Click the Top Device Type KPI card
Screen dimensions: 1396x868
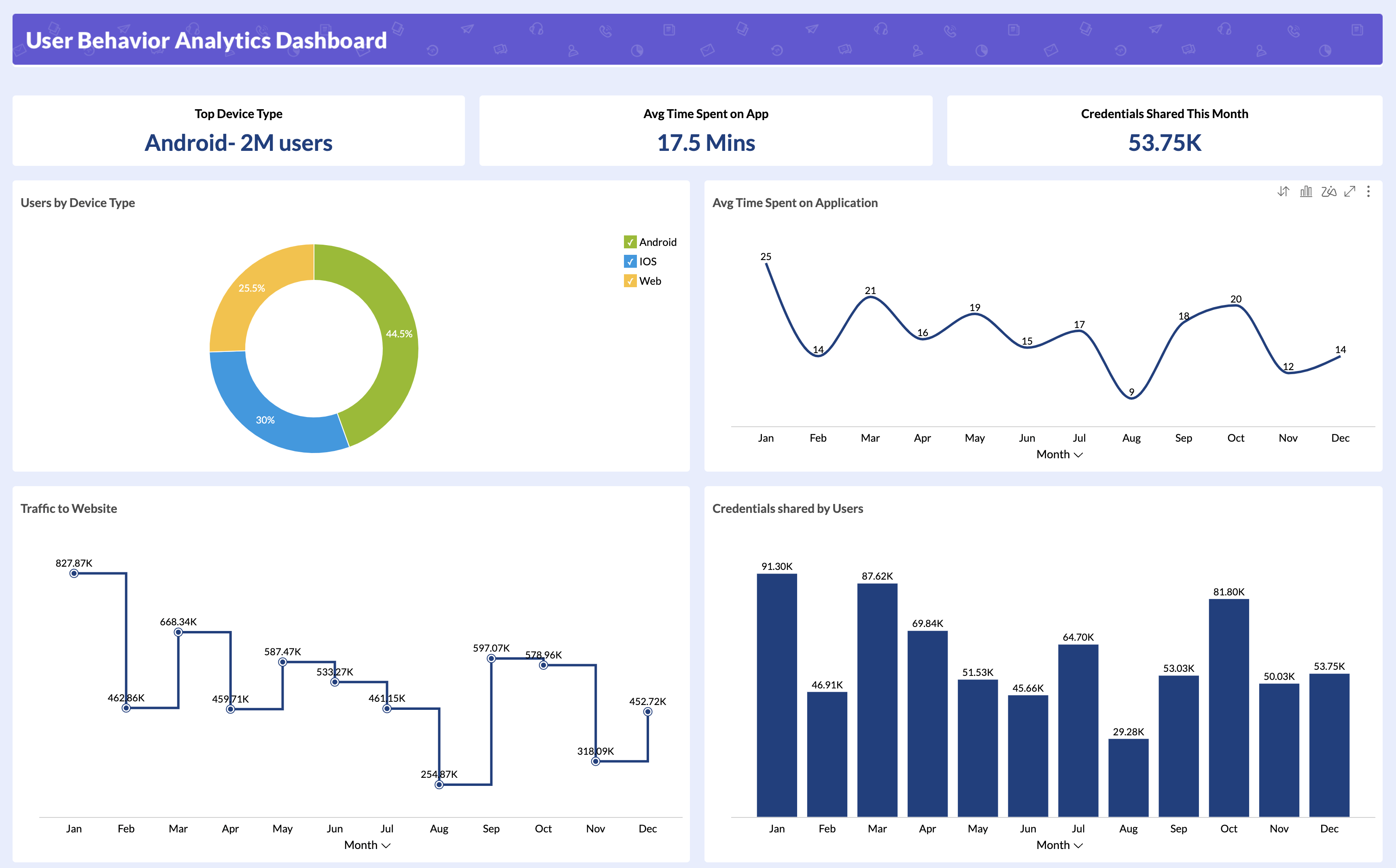click(x=238, y=131)
